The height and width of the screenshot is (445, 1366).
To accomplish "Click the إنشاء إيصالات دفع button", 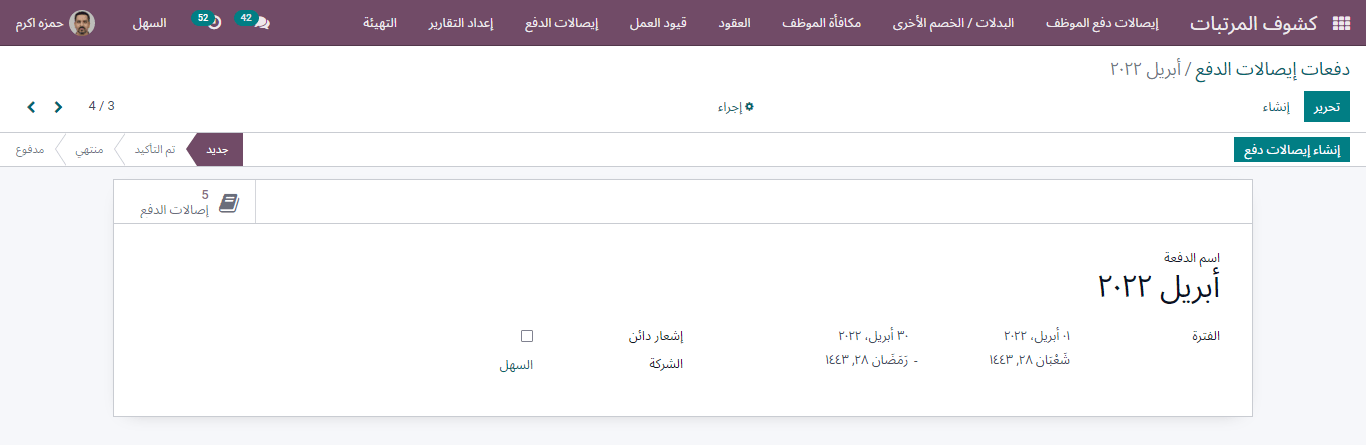I will (x=1292, y=150).
